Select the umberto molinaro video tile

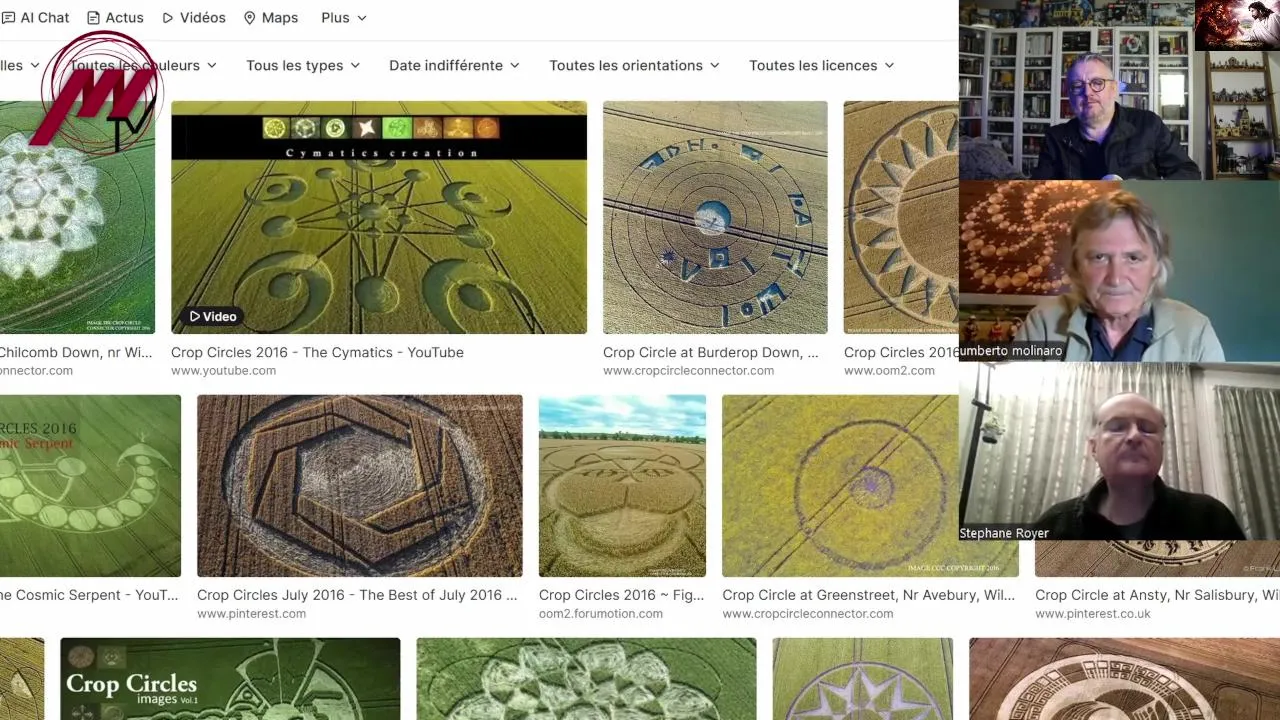click(1119, 271)
